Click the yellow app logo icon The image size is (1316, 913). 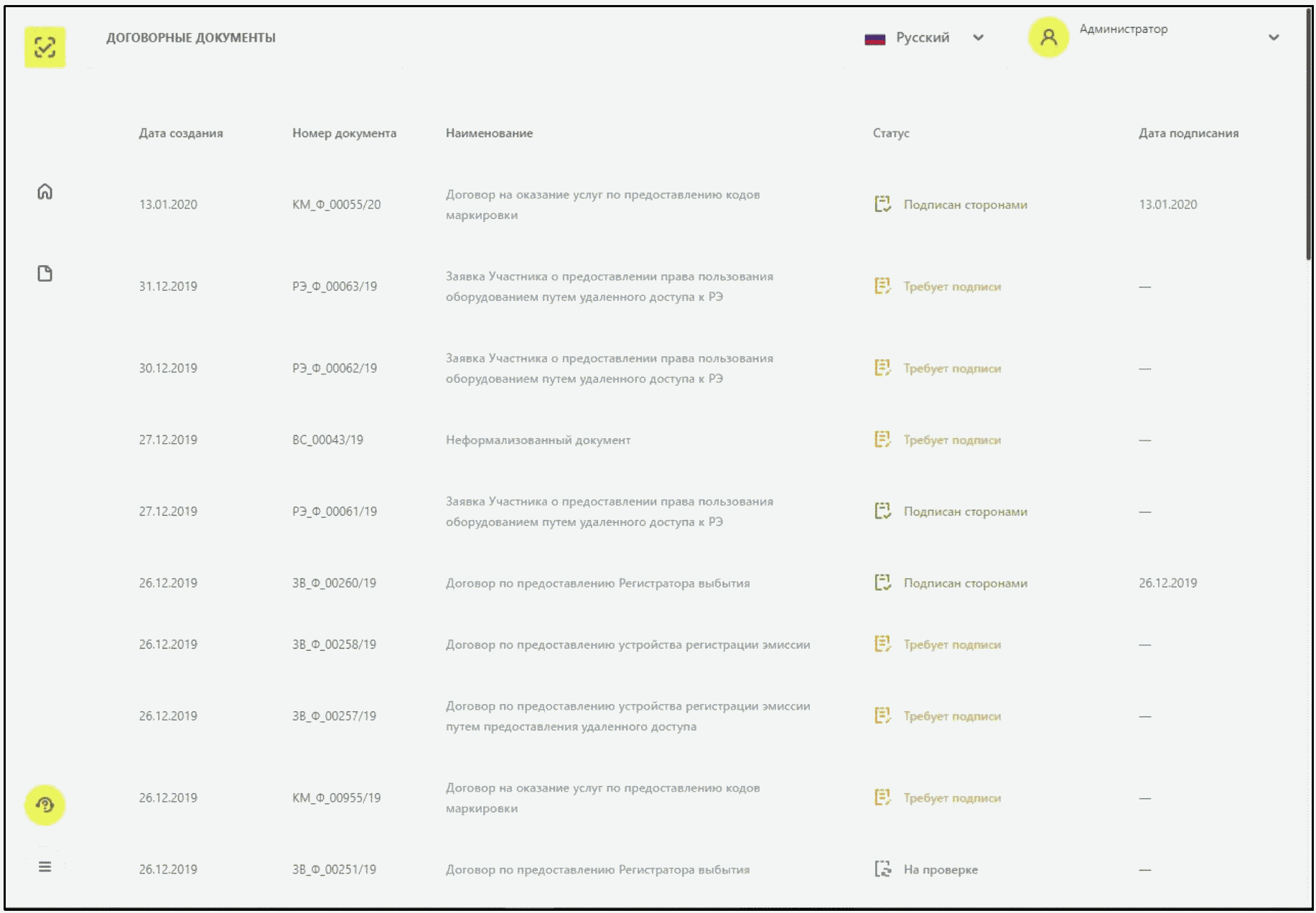click(45, 47)
